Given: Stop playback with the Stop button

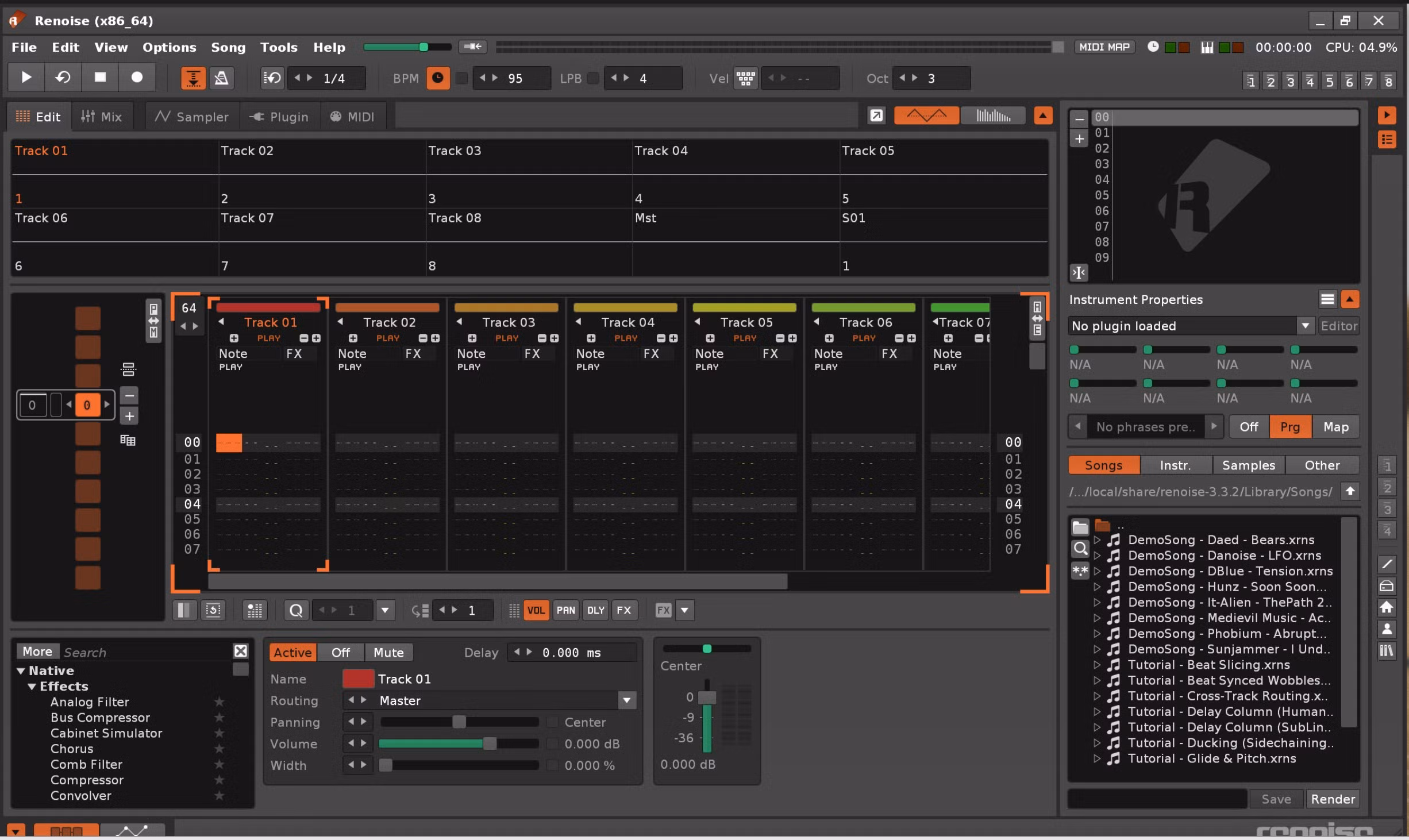Looking at the screenshot, I should [x=100, y=77].
